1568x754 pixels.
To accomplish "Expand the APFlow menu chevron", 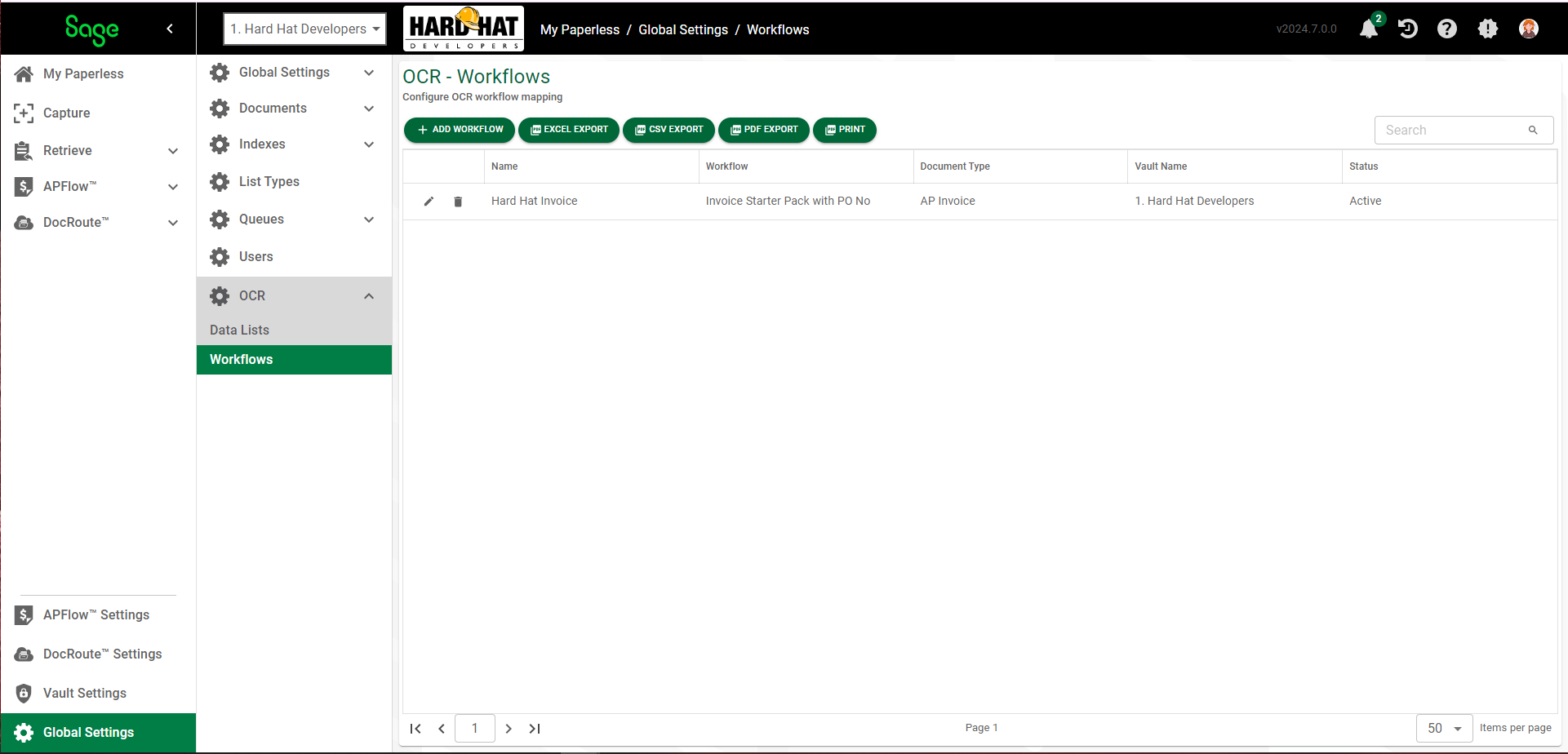I will [x=173, y=187].
